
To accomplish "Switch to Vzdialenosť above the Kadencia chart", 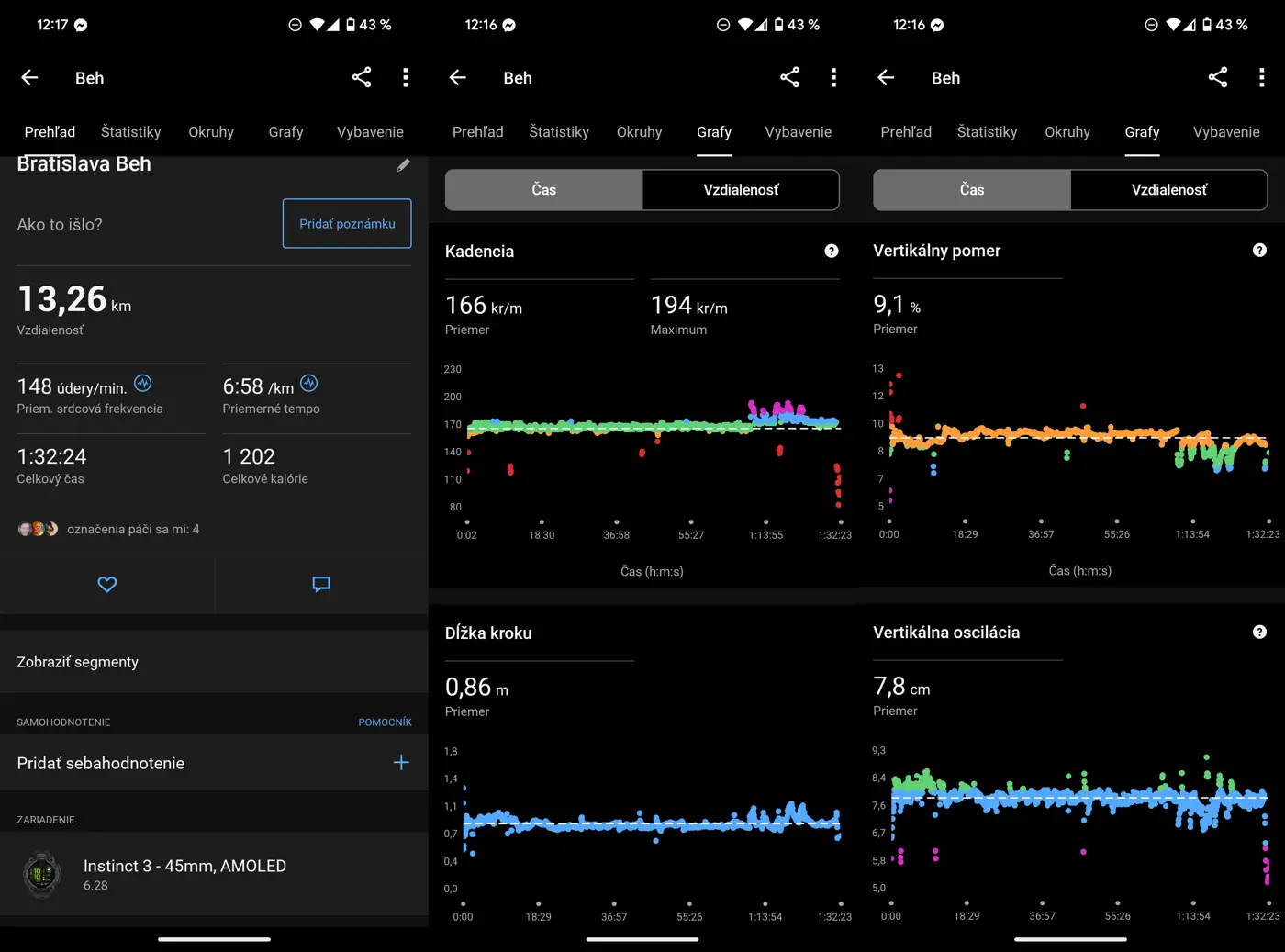I will pos(741,190).
